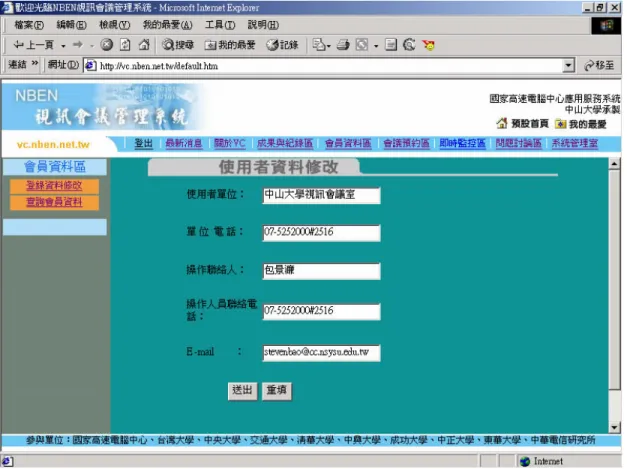
Task: Click the Discuss toolbar icon
Action: click(391, 45)
